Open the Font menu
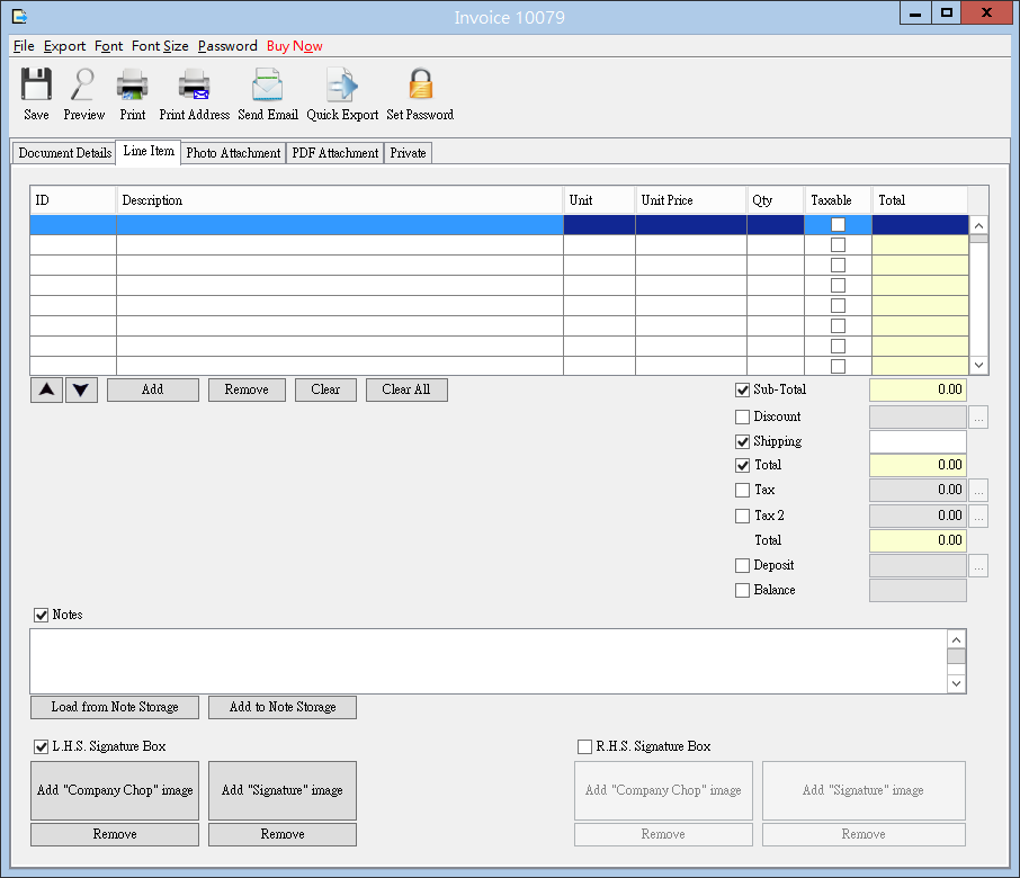This screenshot has height=878, width=1020. (109, 46)
